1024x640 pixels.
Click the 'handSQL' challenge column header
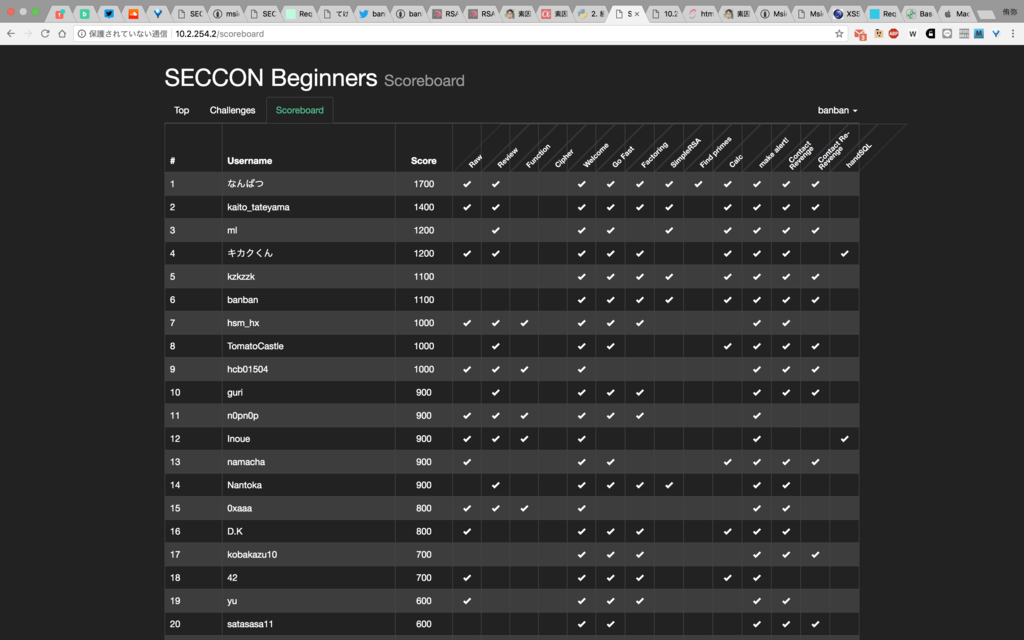click(x=859, y=156)
